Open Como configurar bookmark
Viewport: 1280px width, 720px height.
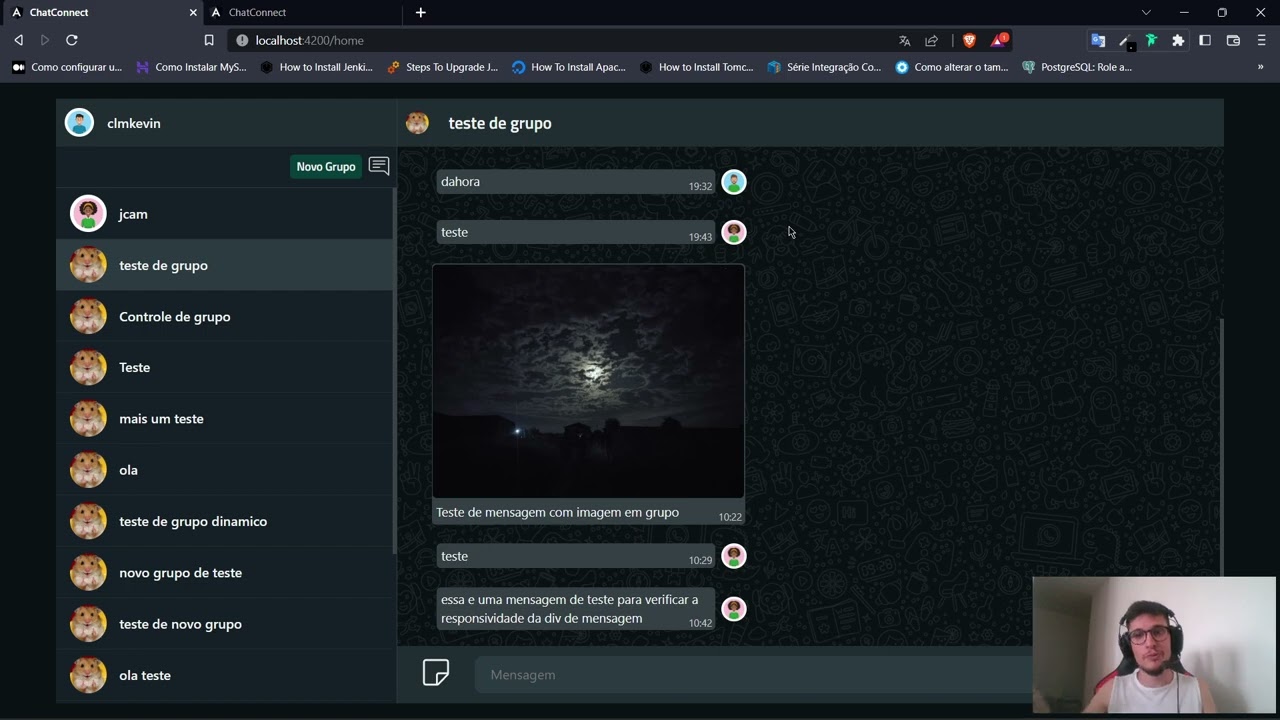pyautogui.click(x=67, y=67)
